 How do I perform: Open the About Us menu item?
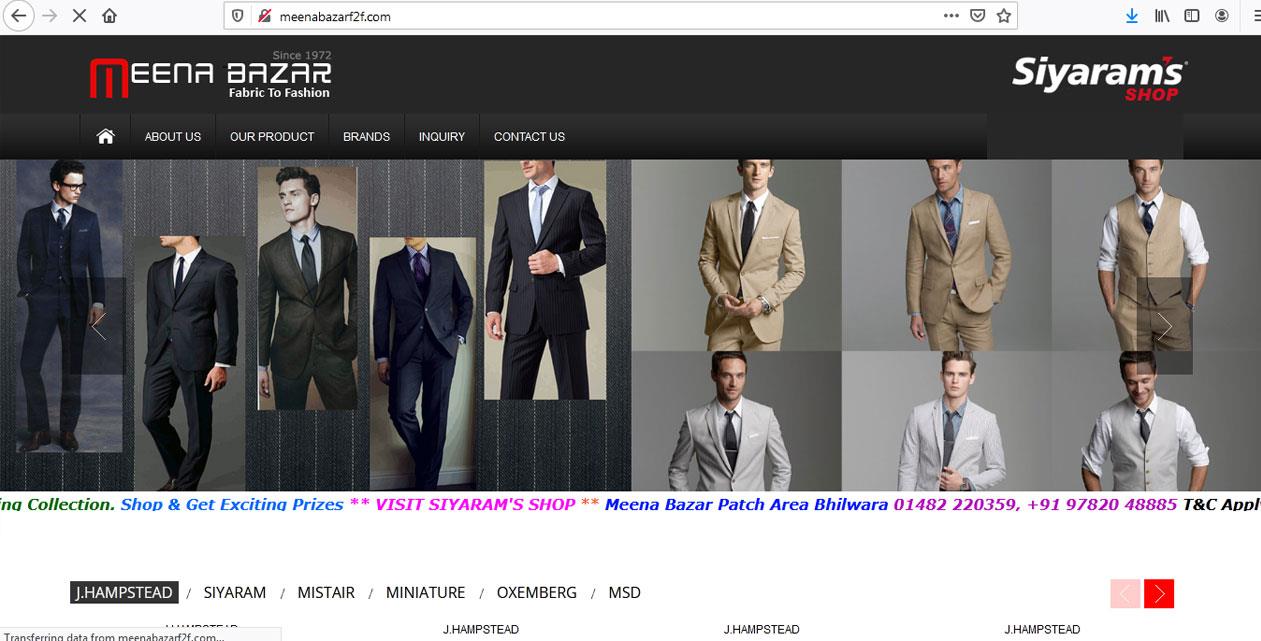pos(173,137)
